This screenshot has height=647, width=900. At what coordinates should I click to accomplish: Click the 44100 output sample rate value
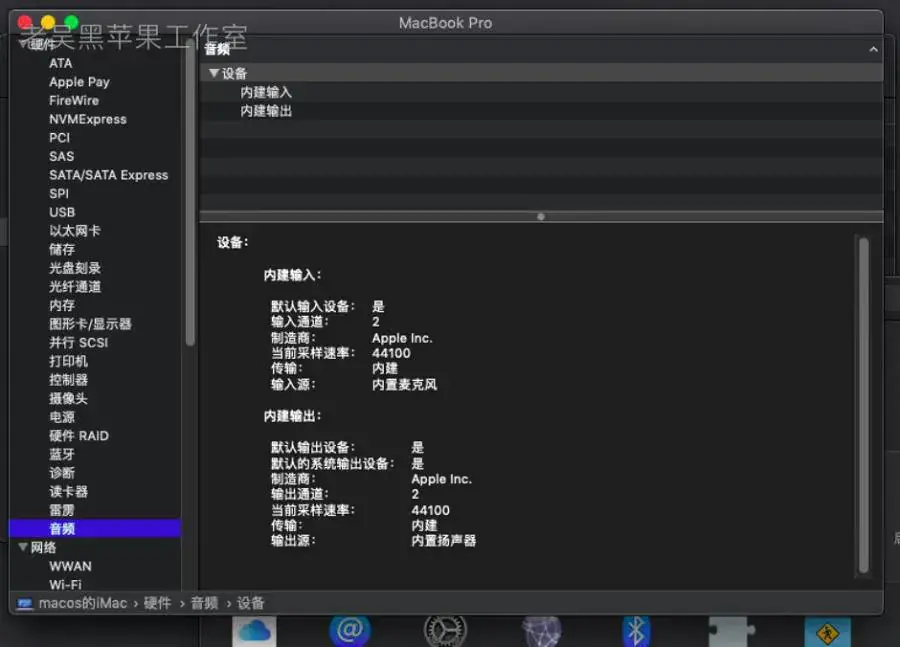pos(430,510)
